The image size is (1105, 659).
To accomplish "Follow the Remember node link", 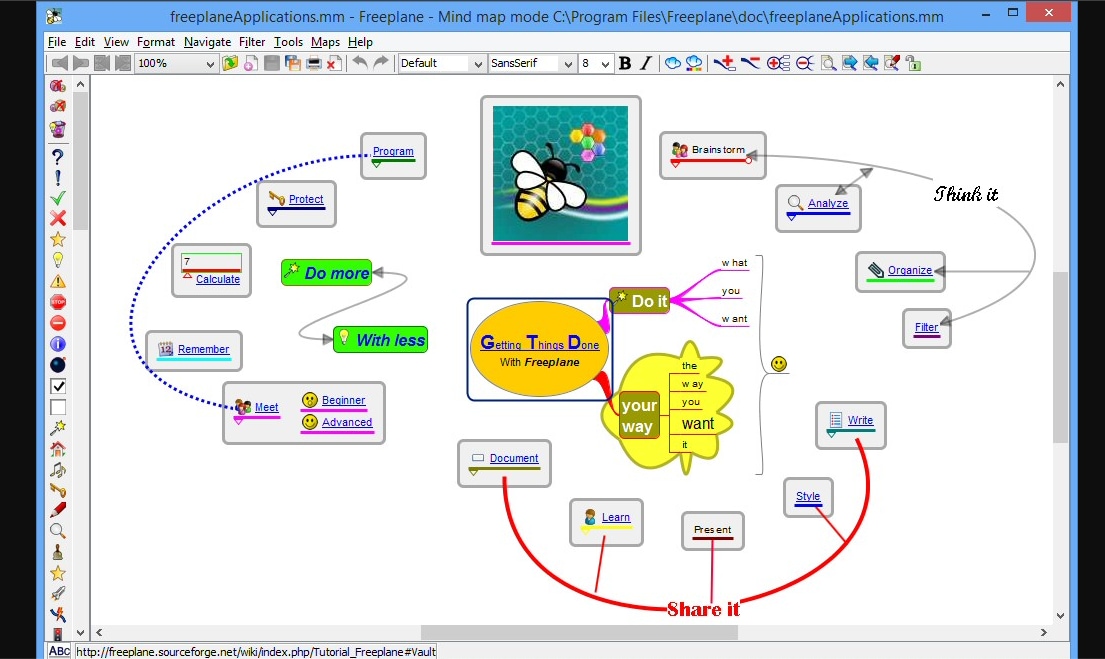I will [x=203, y=349].
